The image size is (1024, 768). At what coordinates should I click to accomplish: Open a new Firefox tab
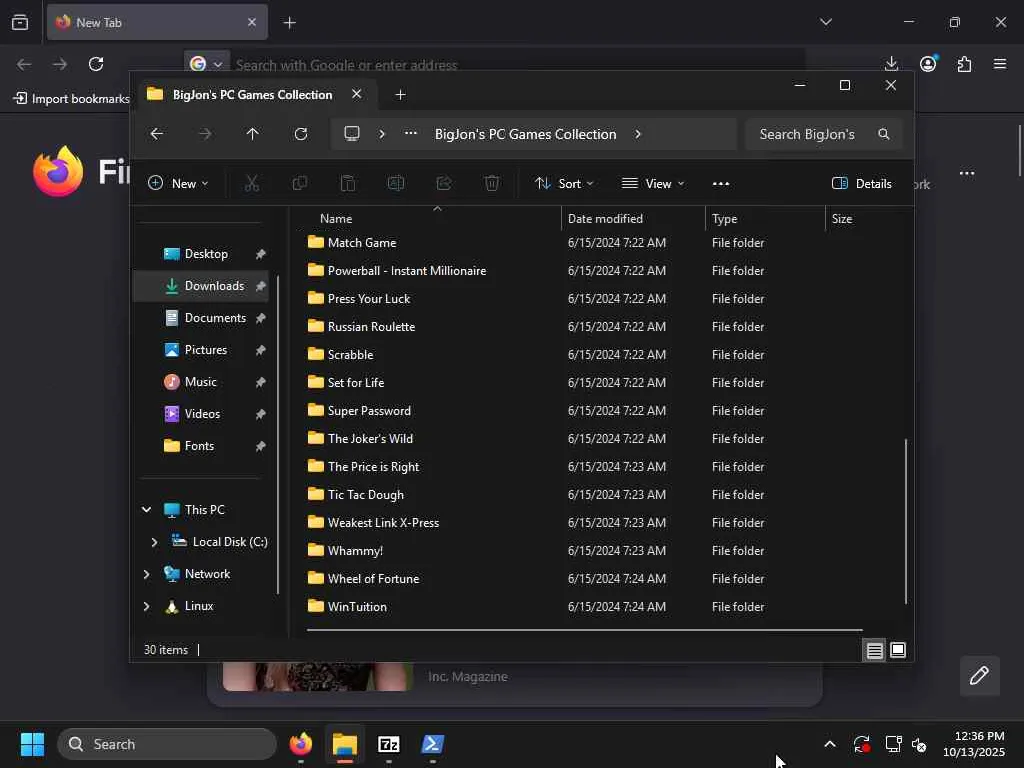click(289, 22)
